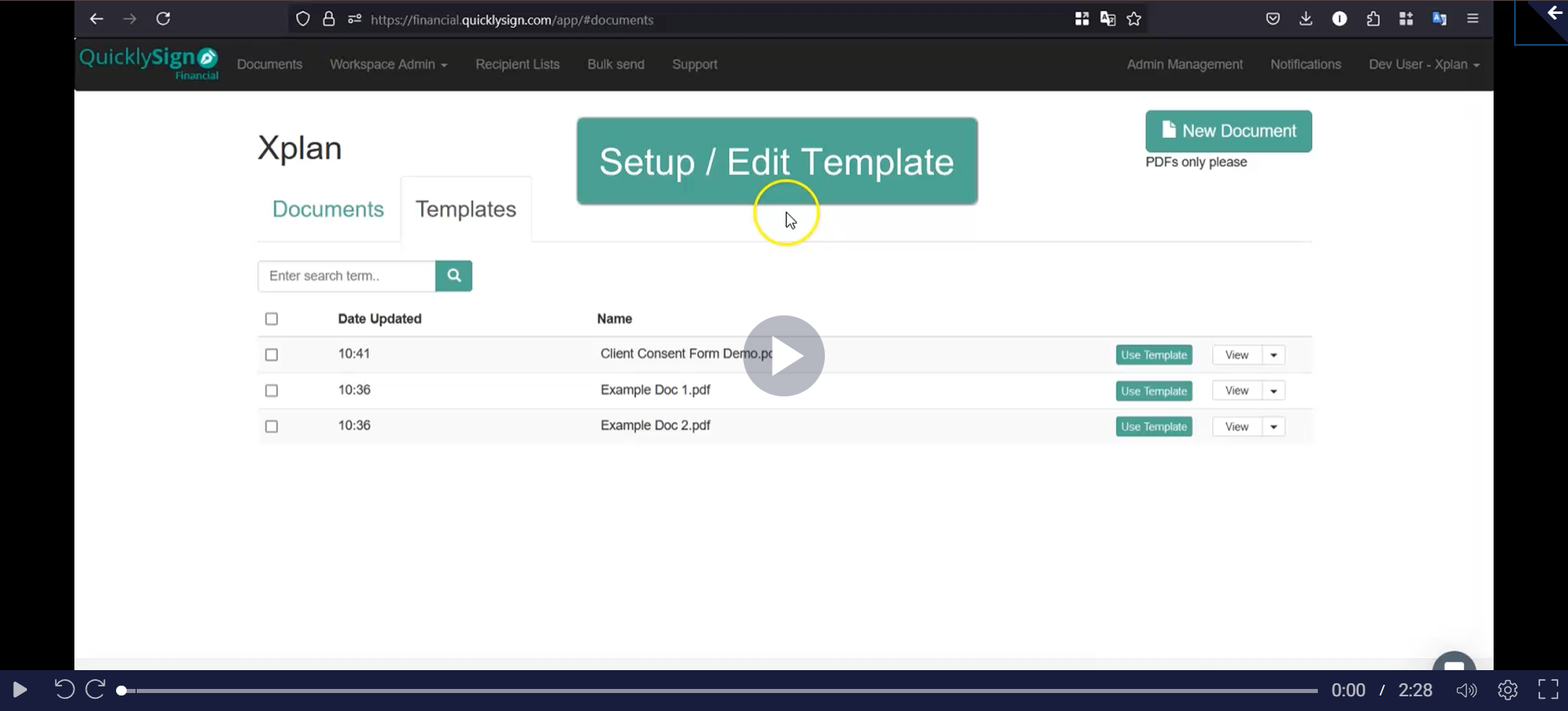
Task: Tick the select-all checkbox in table header
Action: (x=271, y=319)
